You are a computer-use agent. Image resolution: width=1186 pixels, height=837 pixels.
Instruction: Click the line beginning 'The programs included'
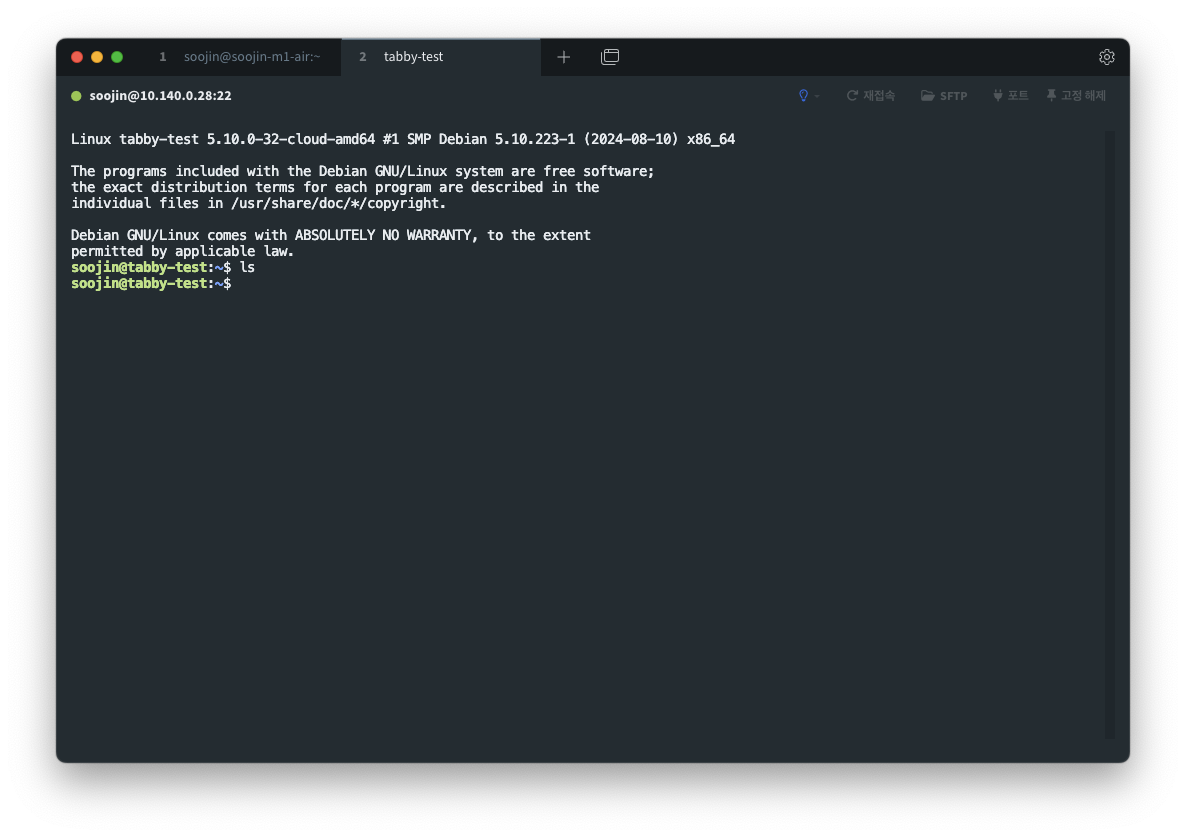point(362,172)
